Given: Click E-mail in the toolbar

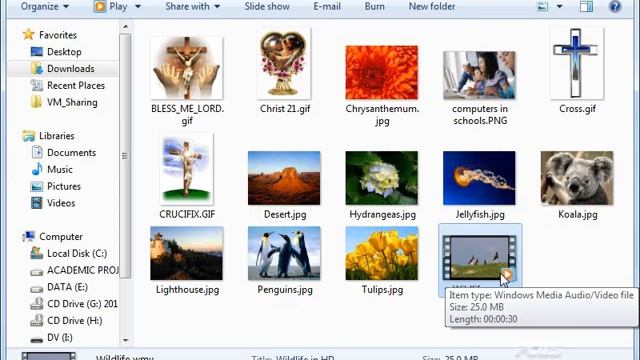Looking at the screenshot, I should (327, 7).
